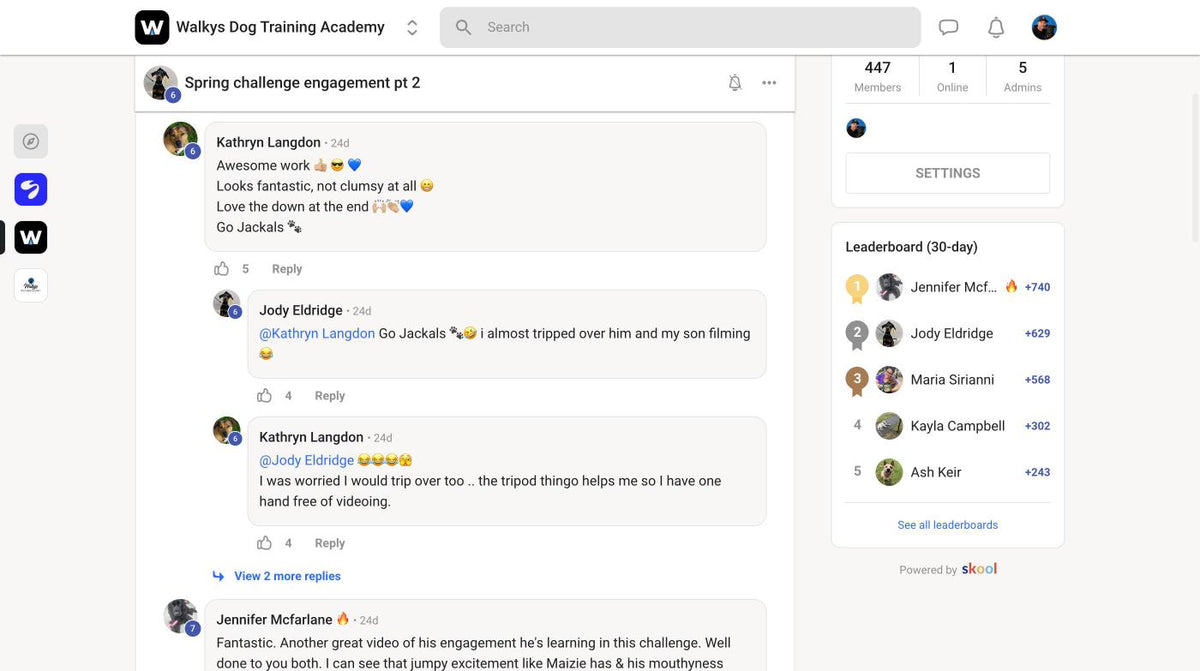The width and height of the screenshot is (1200, 671).
Task: Like Jody Eldridge's Go Jackals reply
Action: pos(265,396)
